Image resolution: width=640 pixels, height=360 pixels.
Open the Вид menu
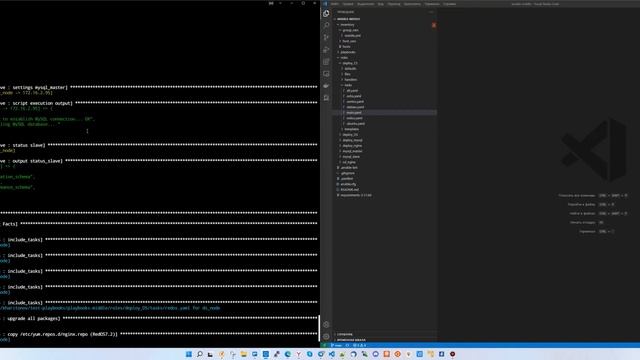pyautogui.click(x=381, y=4)
